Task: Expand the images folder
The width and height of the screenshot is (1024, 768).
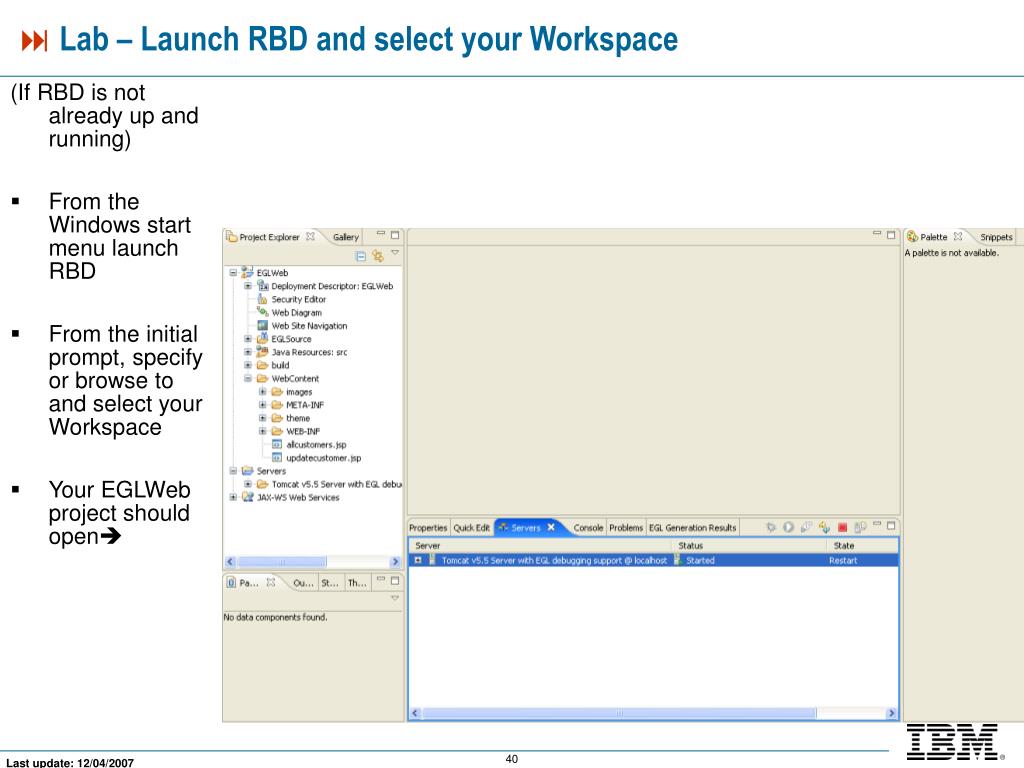Action: (263, 392)
